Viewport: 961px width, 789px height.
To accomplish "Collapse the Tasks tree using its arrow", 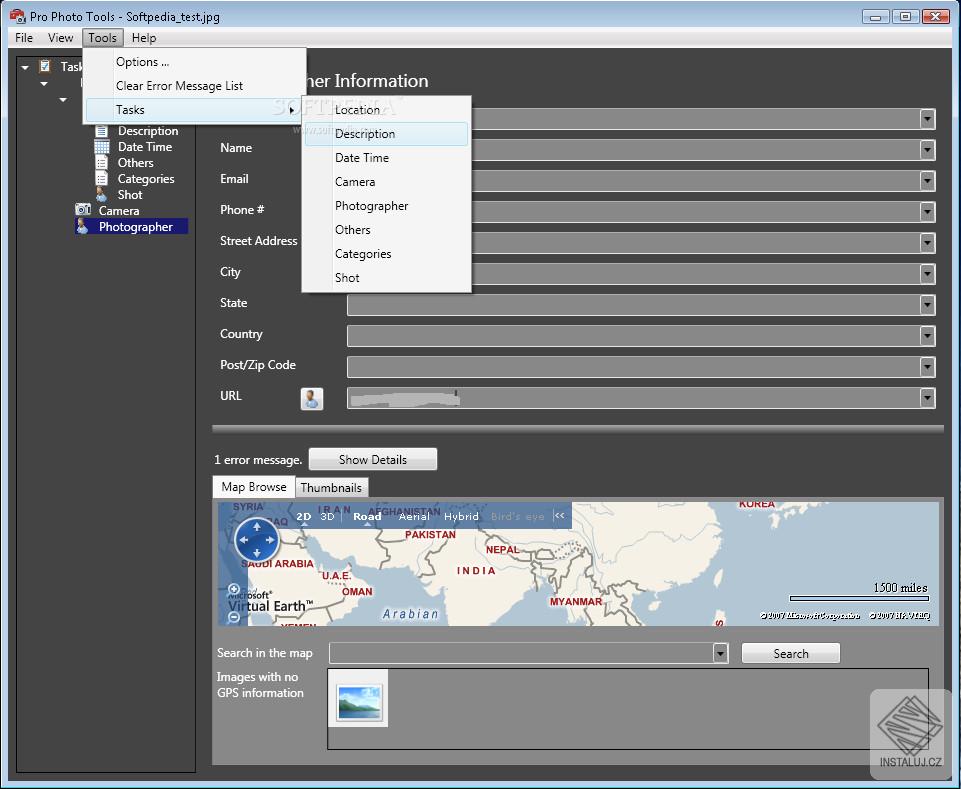I will pos(23,66).
